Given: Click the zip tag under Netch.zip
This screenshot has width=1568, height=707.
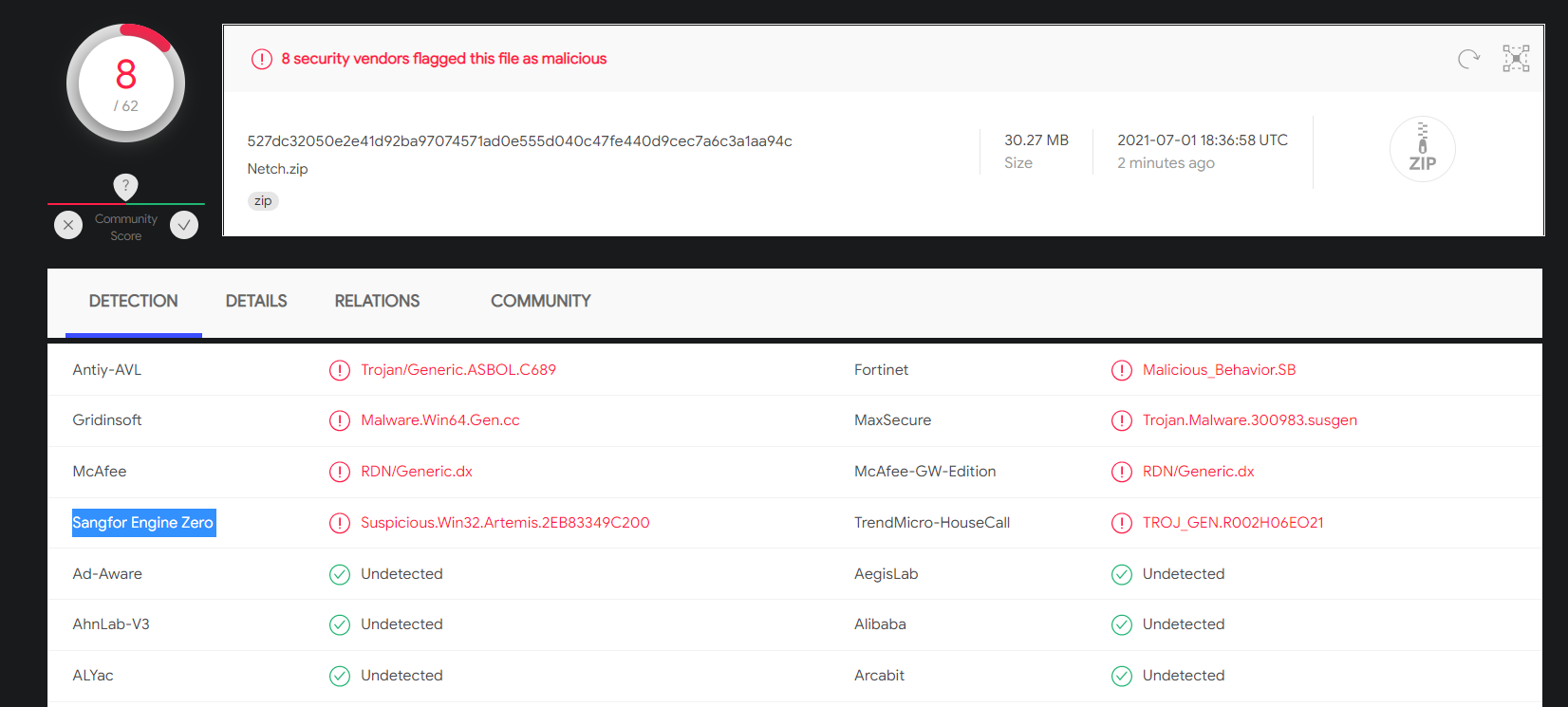Looking at the screenshot, I should point(263,201).
